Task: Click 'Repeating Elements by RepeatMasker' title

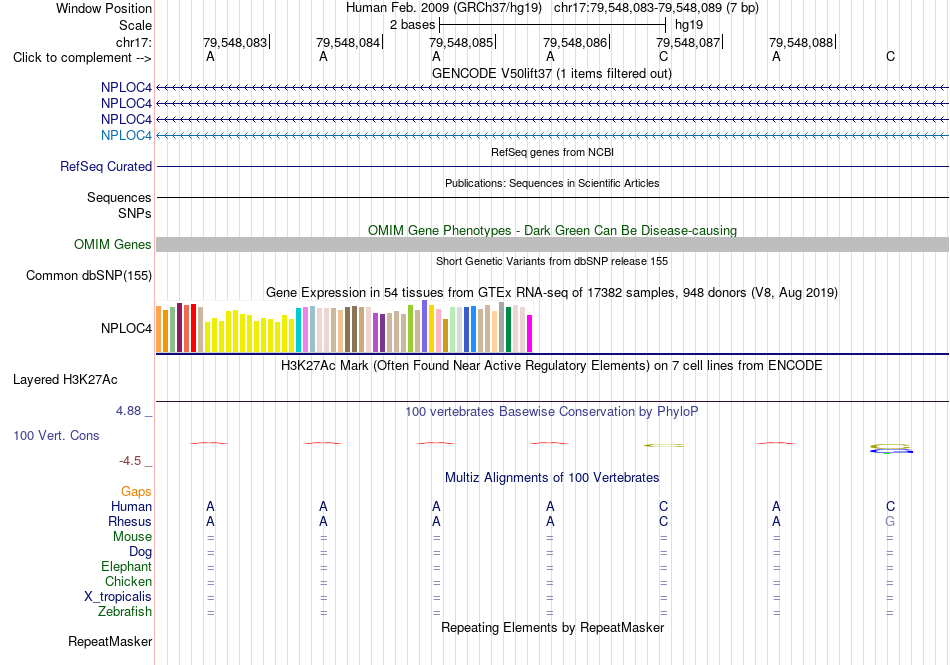Action: click(x=553, y=627)
